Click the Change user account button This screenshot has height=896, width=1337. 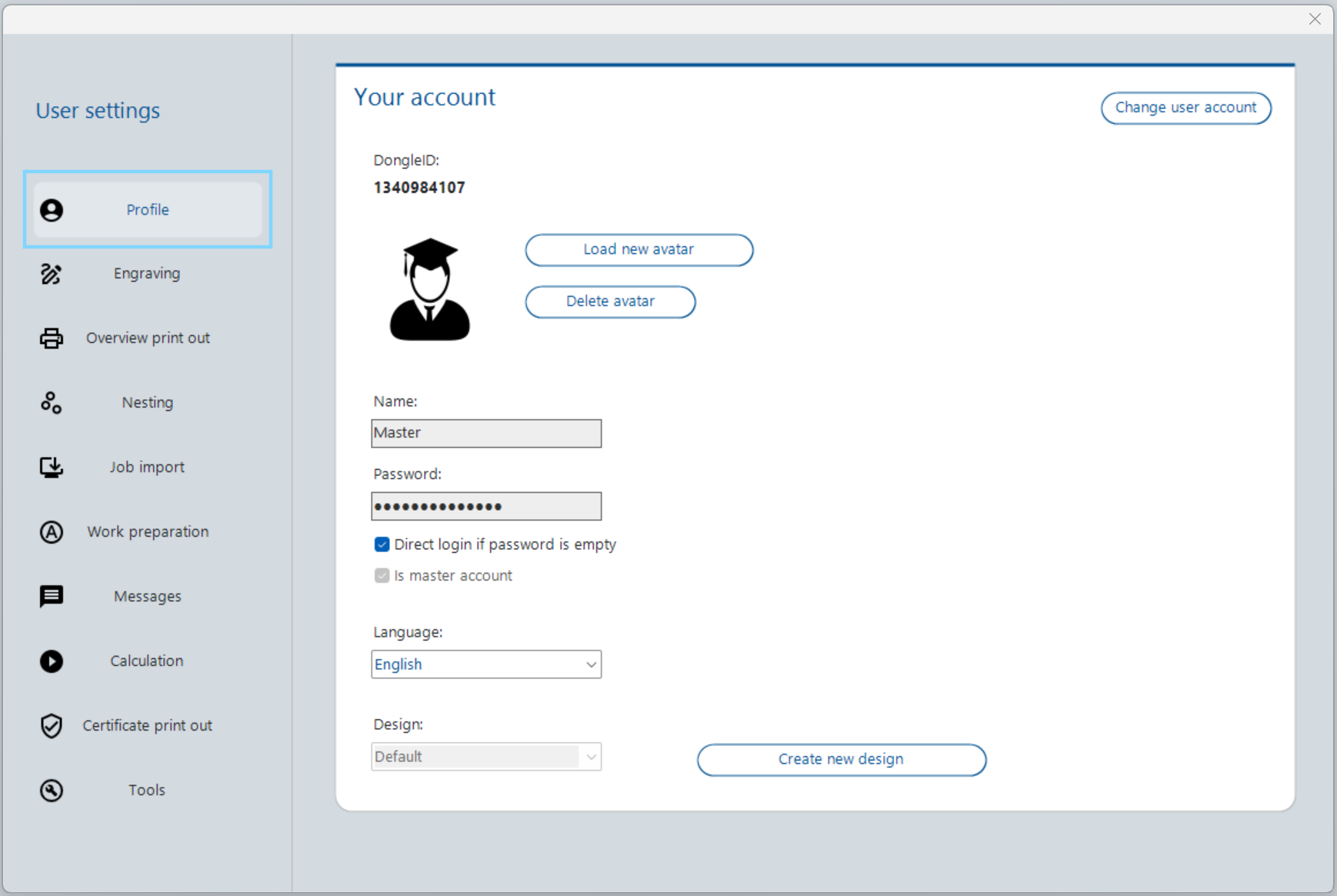(x=1185, y=108)
